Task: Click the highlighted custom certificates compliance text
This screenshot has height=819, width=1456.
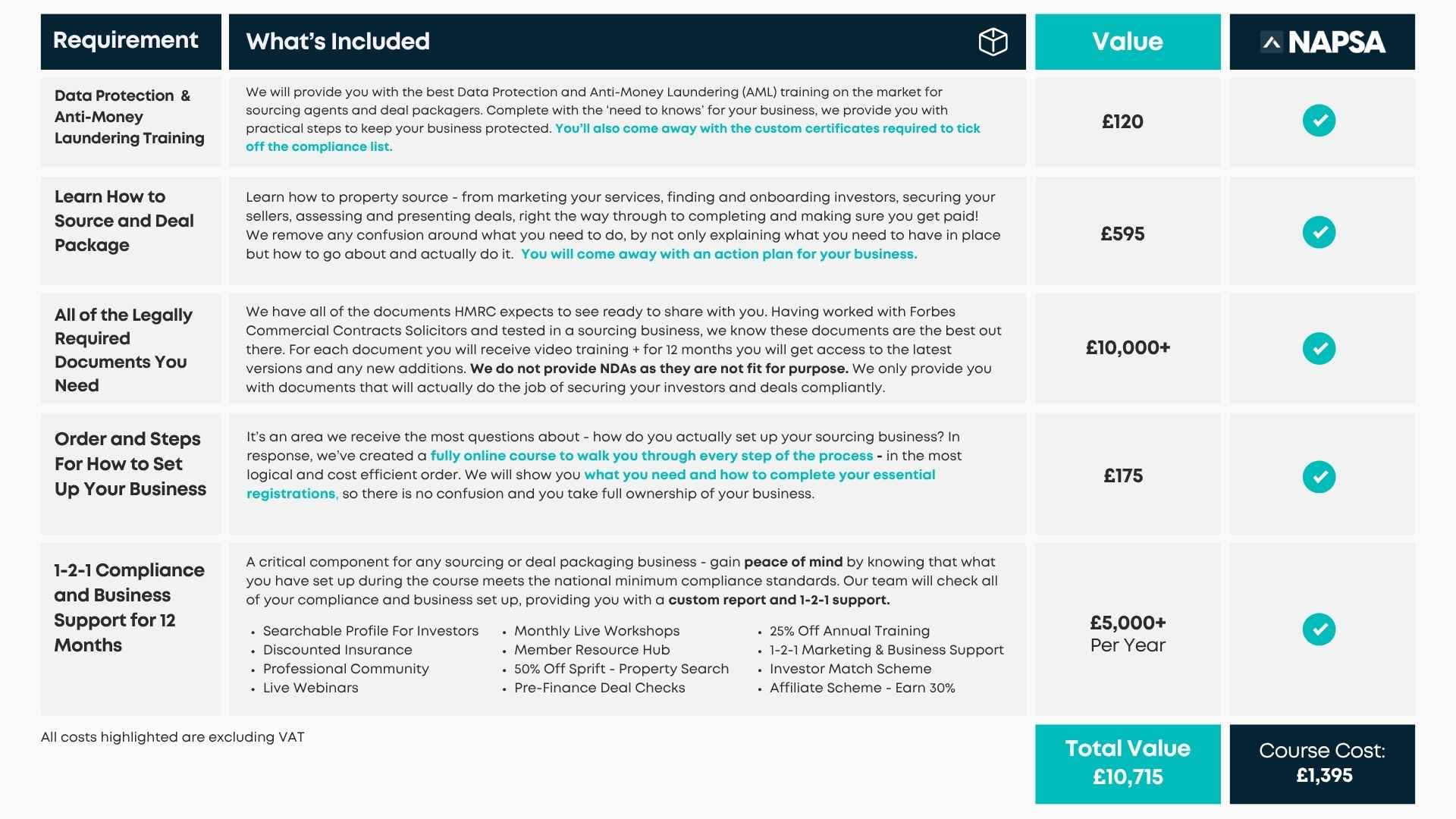Action: pyautogui.click(x=613, y=137)
